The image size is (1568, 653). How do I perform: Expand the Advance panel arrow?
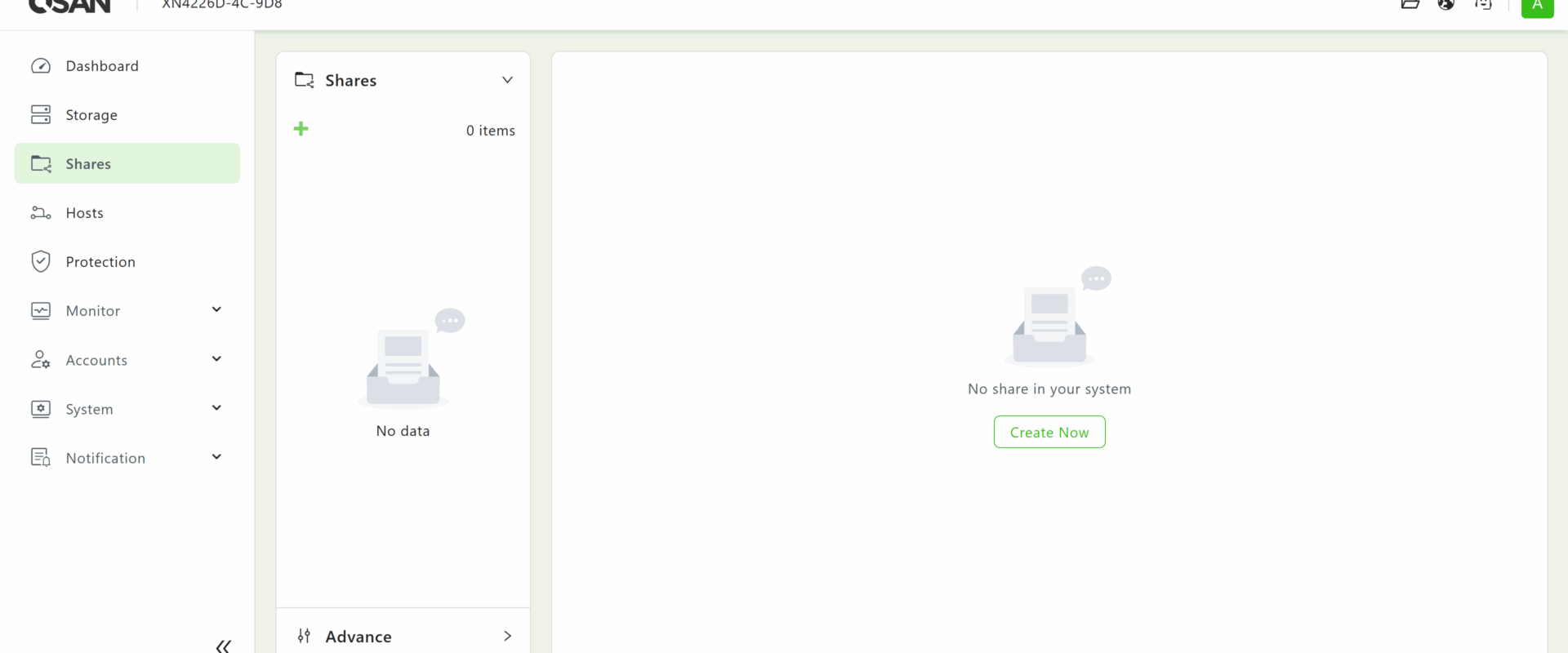(507, 636)
